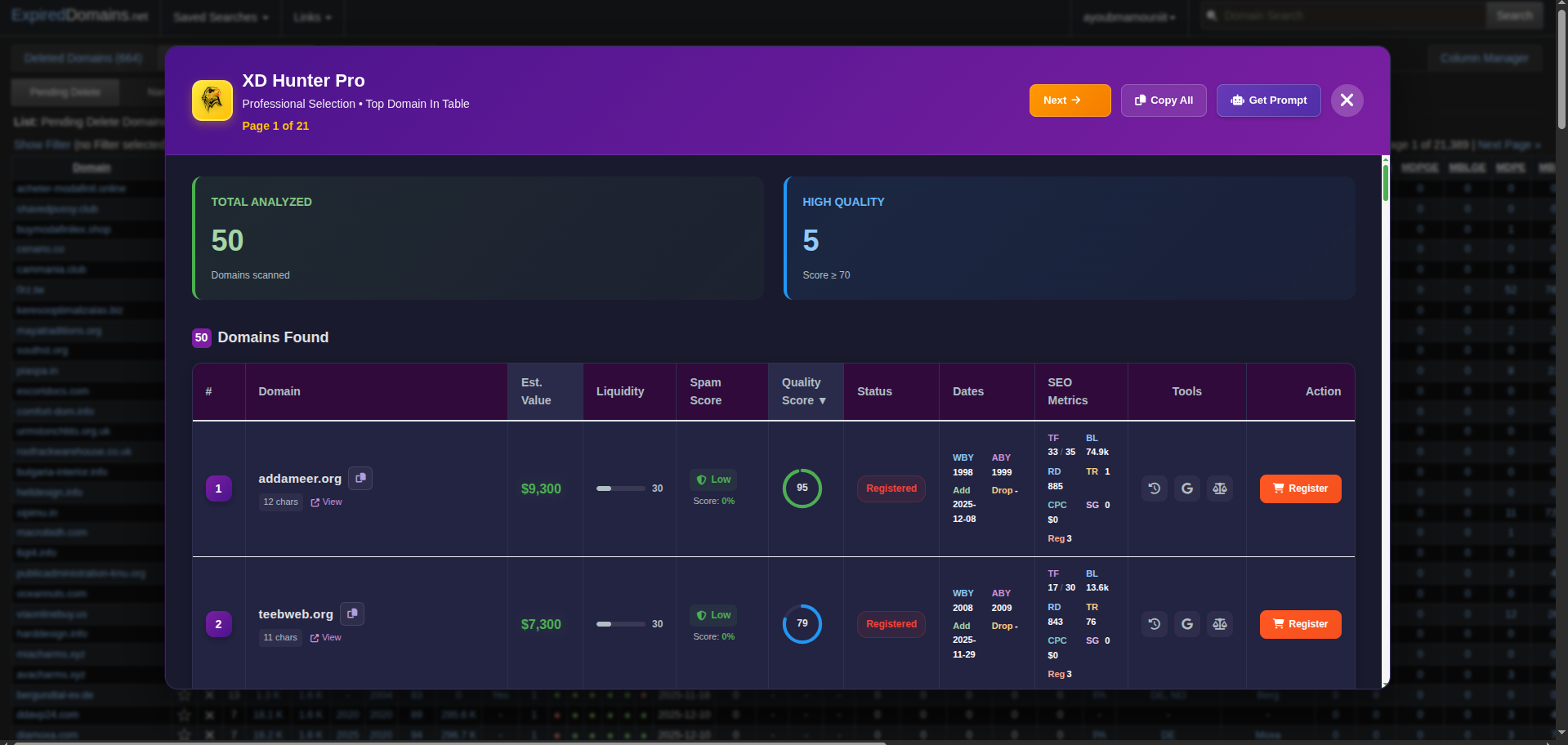Select the trademark scales icon for teebweb.org
Screen dimensions: 1568x745
(1219, 623)
